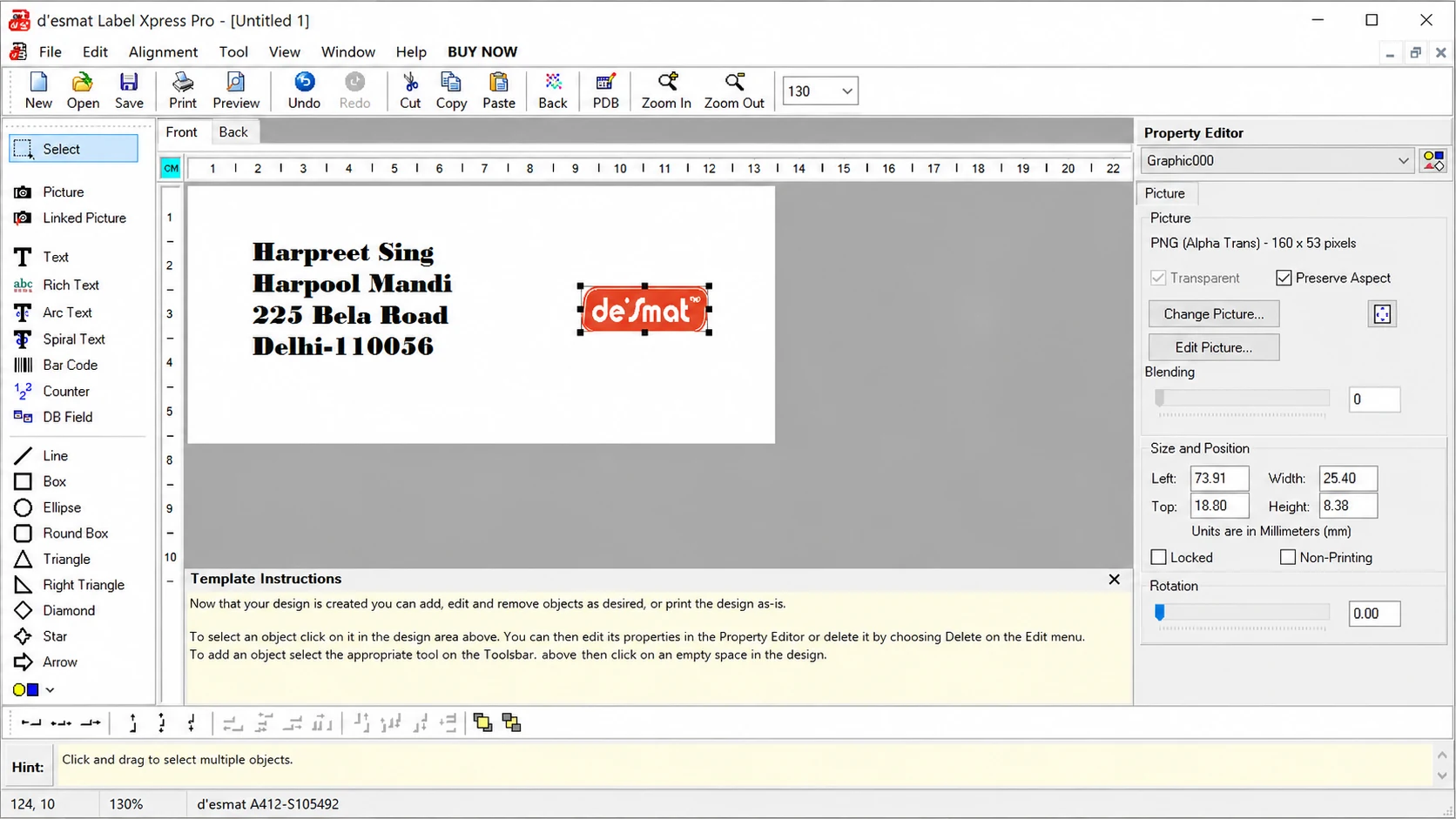
Task: Uncheck the Preserve Aspect checkbox
Action: coord(1284,278)
